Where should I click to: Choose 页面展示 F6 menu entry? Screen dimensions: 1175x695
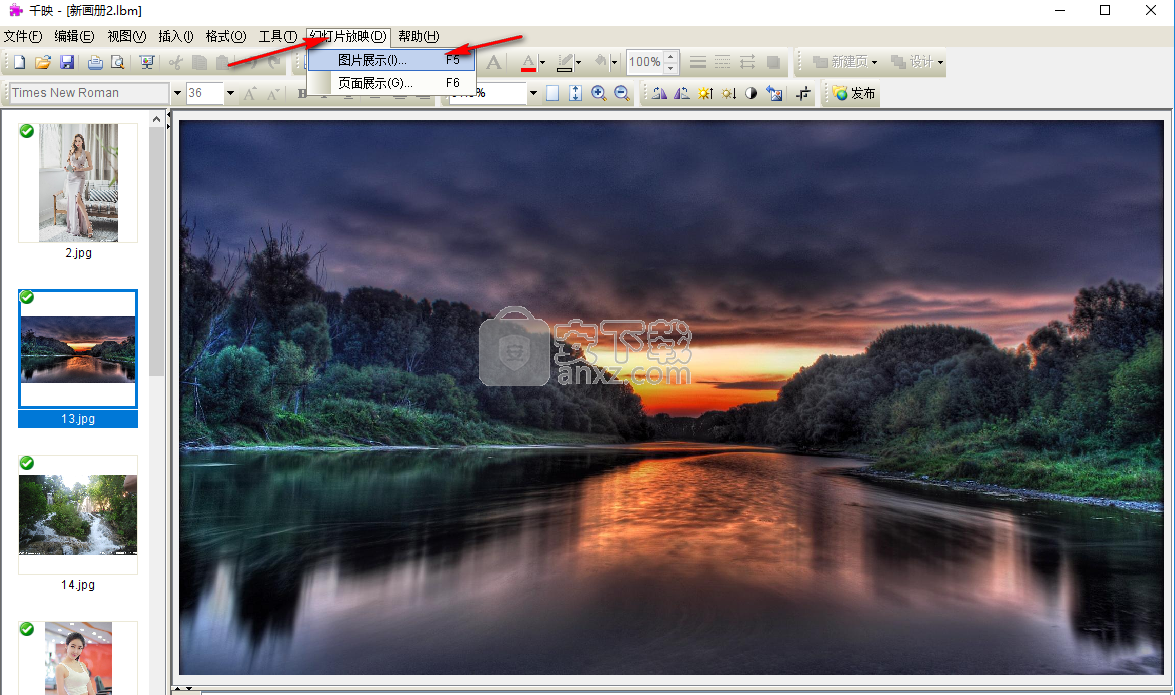click(x=391, y=83)
